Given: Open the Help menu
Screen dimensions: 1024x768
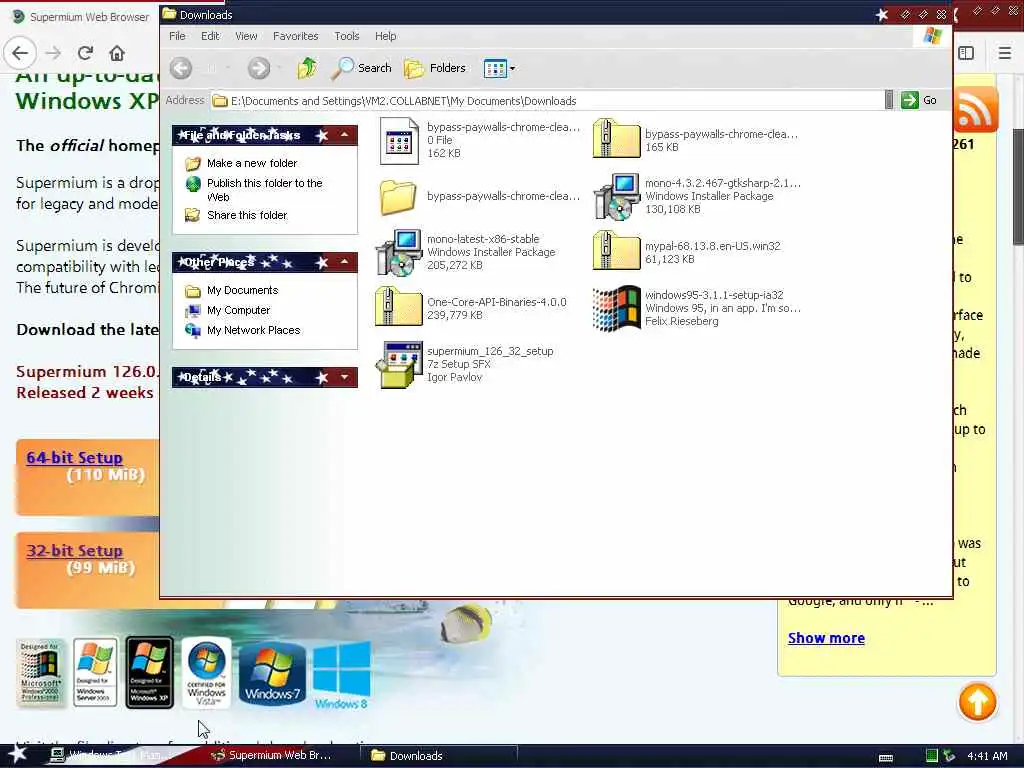Looking at the screenshot, I should tap(385, 36).
